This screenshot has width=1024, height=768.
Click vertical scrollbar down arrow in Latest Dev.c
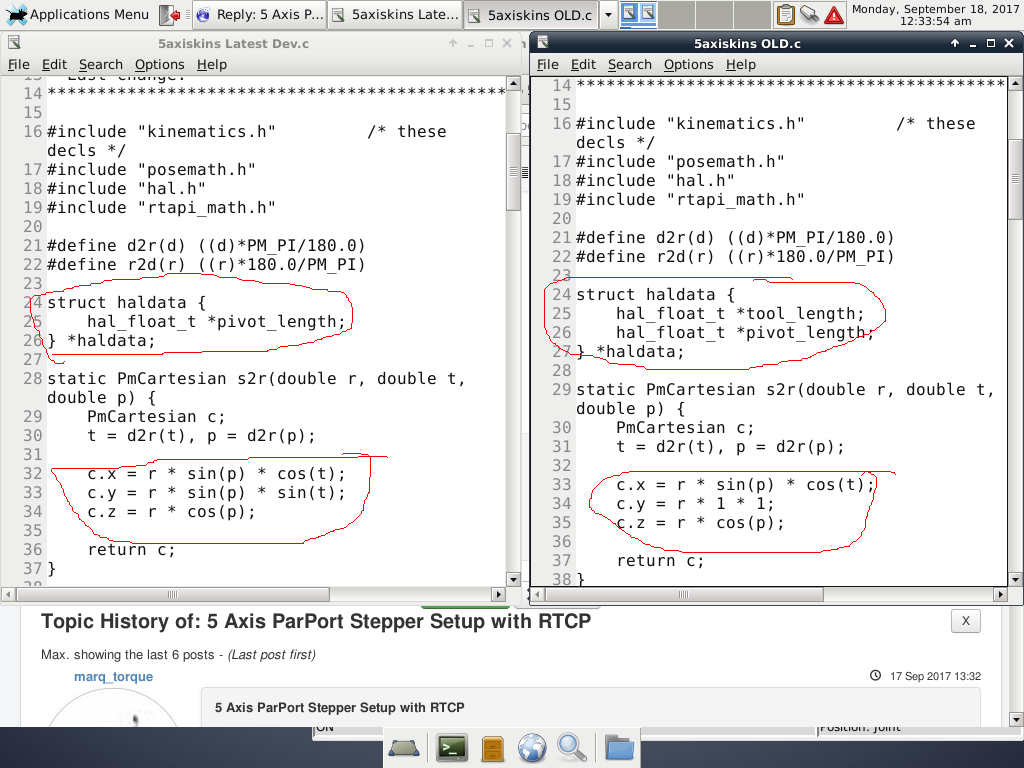(513, 580)
